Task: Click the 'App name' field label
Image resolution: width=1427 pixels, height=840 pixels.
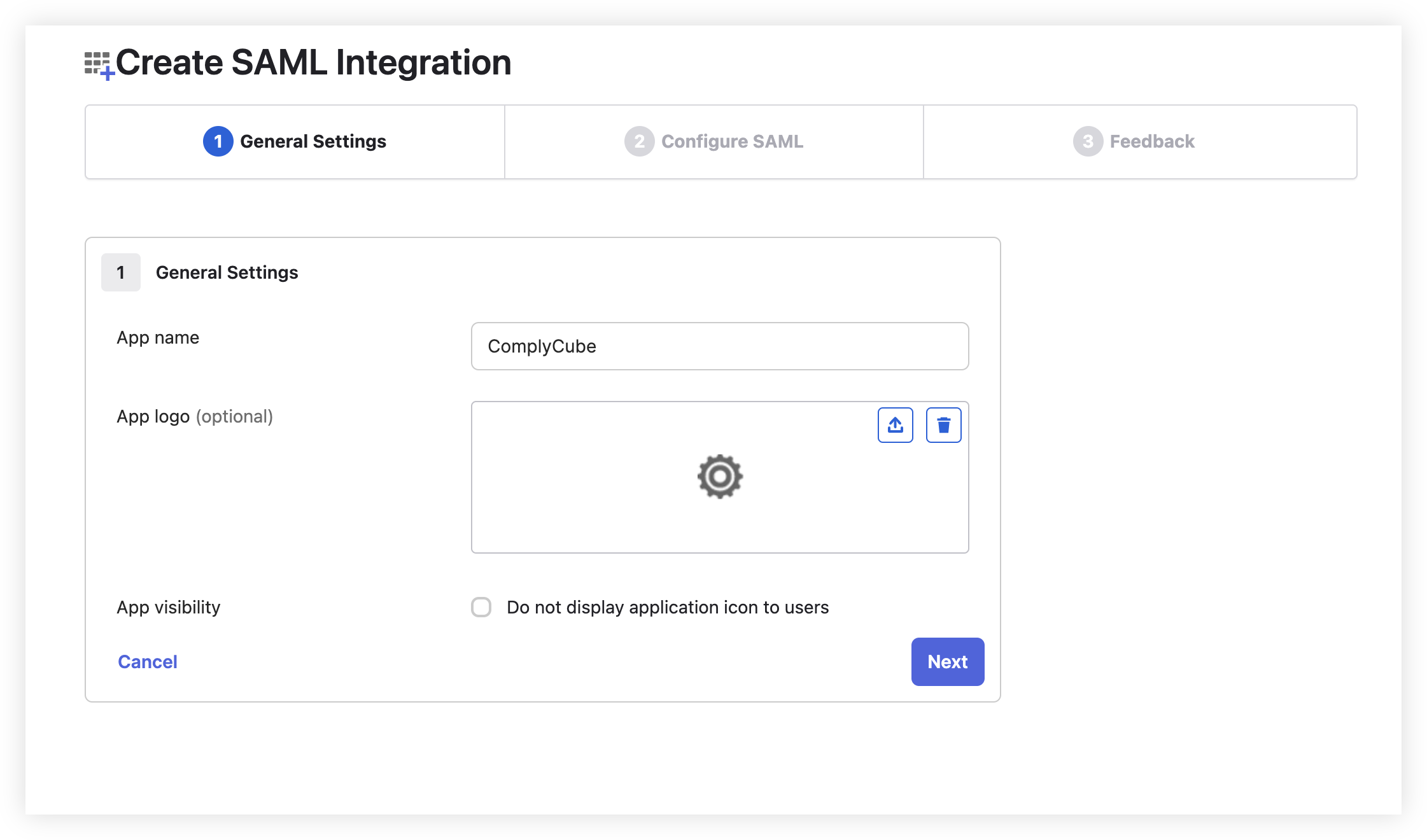Action: pyautogui.click(x=158, y=337)
